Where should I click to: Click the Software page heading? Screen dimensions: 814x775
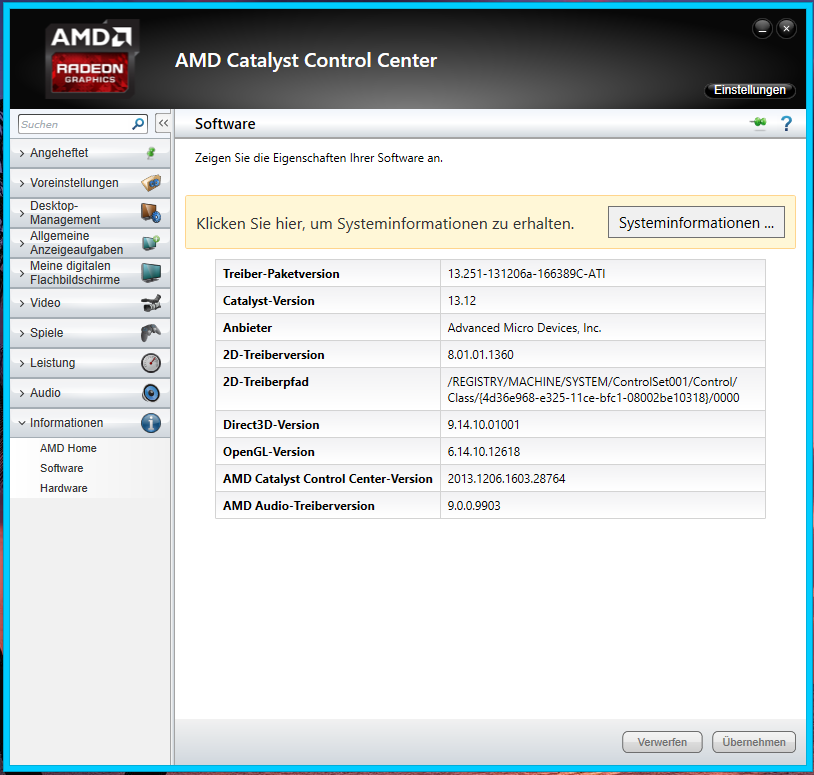point(225,124)
